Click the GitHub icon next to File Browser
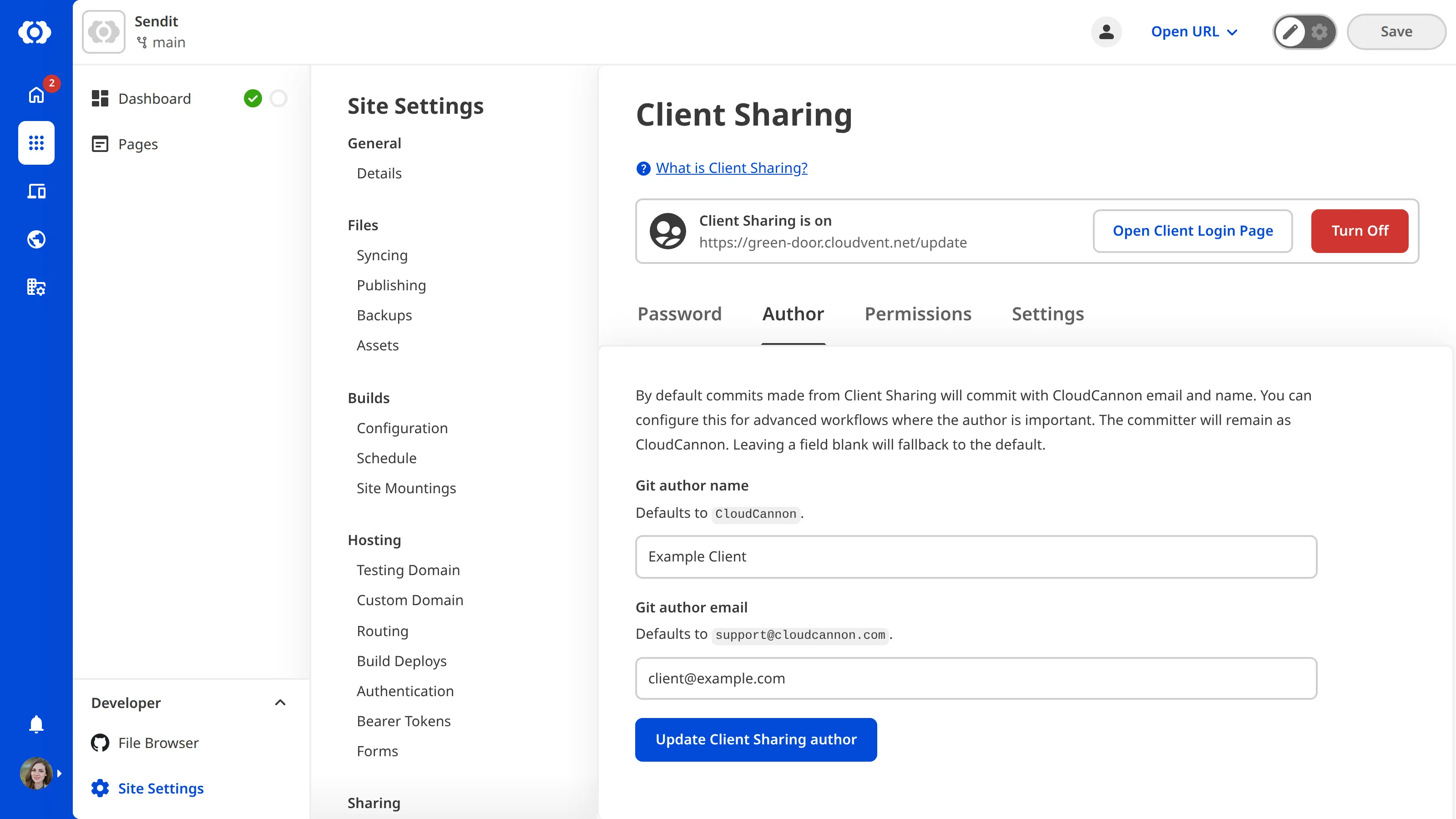 coord(100,743)
